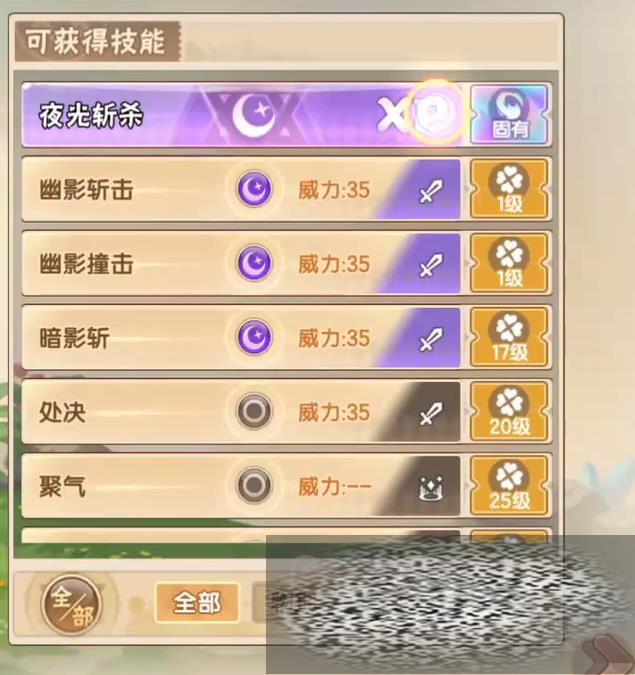Click the purple moon icon on 幽影斩击
Screen dimensions: 635x675
tap(254, 189)
